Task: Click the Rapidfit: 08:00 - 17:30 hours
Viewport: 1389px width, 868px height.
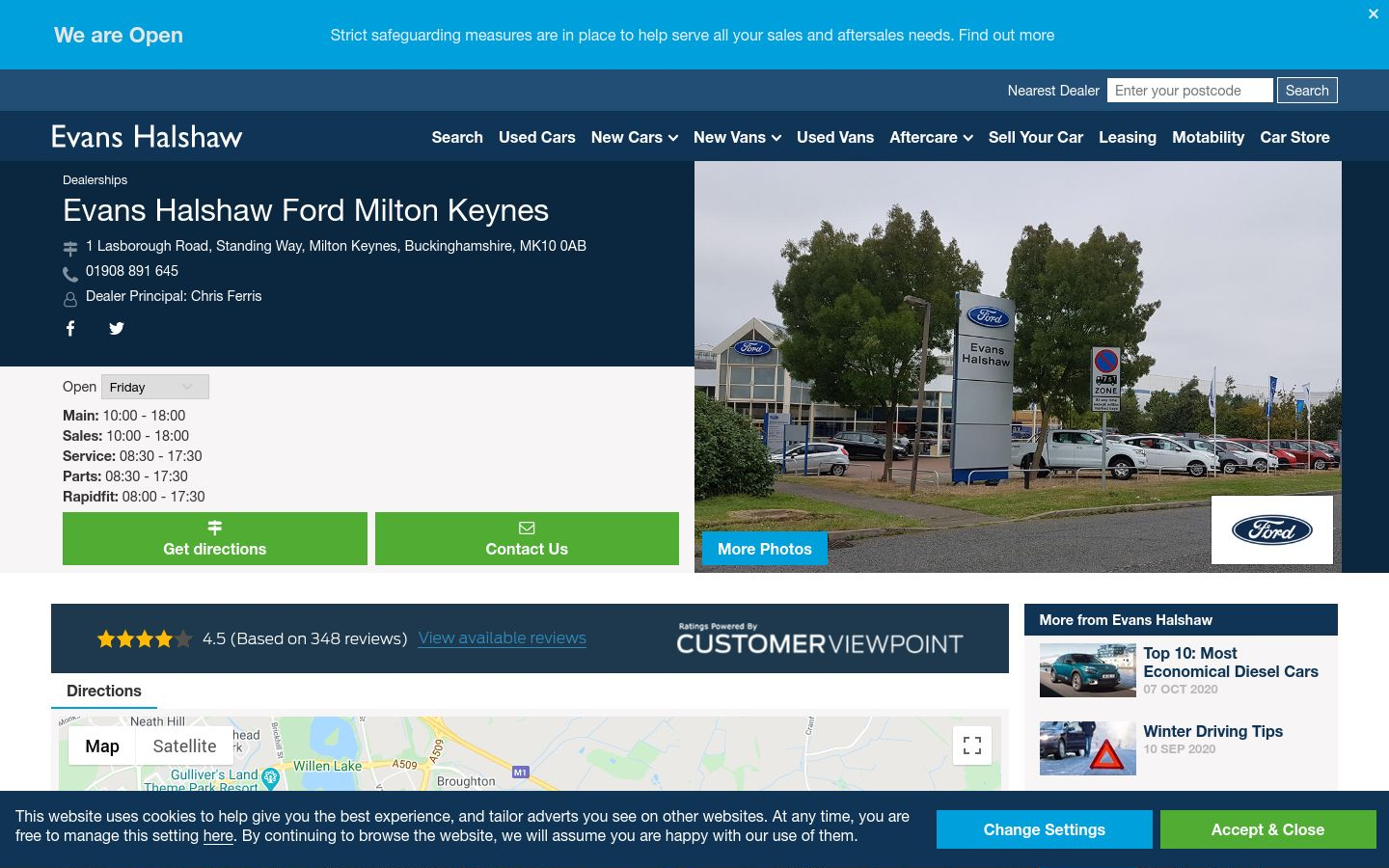Action: point(134,497)
